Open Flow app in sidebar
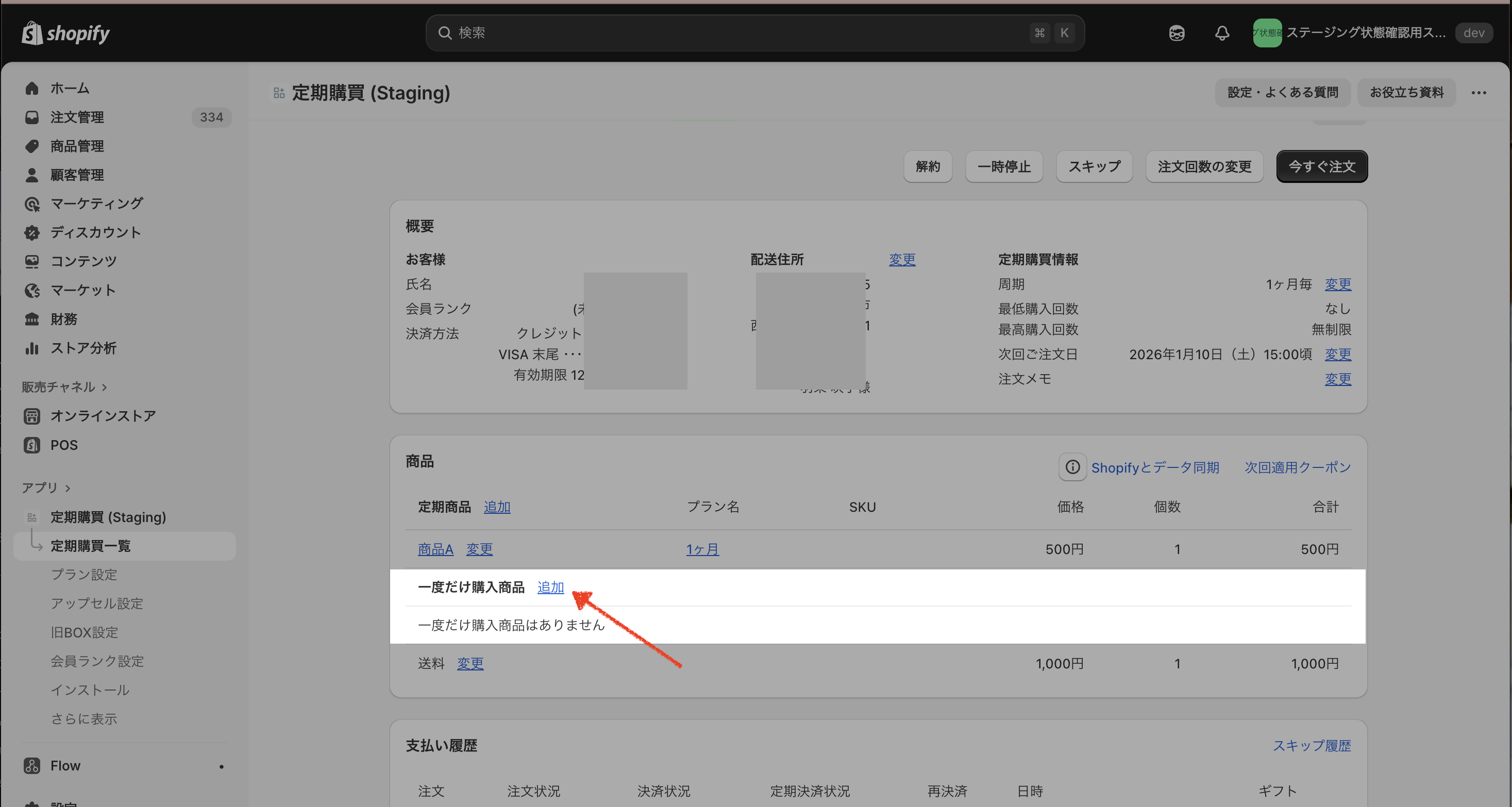 click(x=65, y=765)
